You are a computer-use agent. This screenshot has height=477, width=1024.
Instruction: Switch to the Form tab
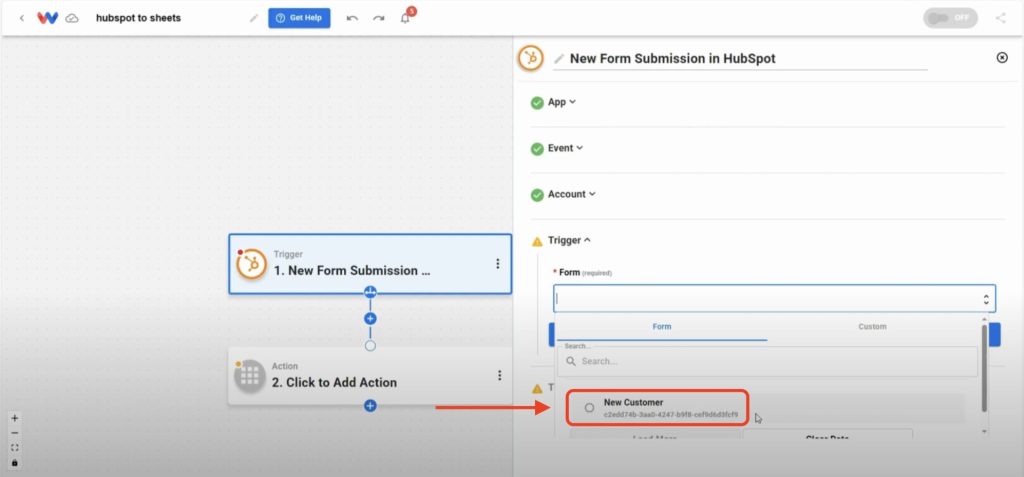662,327
